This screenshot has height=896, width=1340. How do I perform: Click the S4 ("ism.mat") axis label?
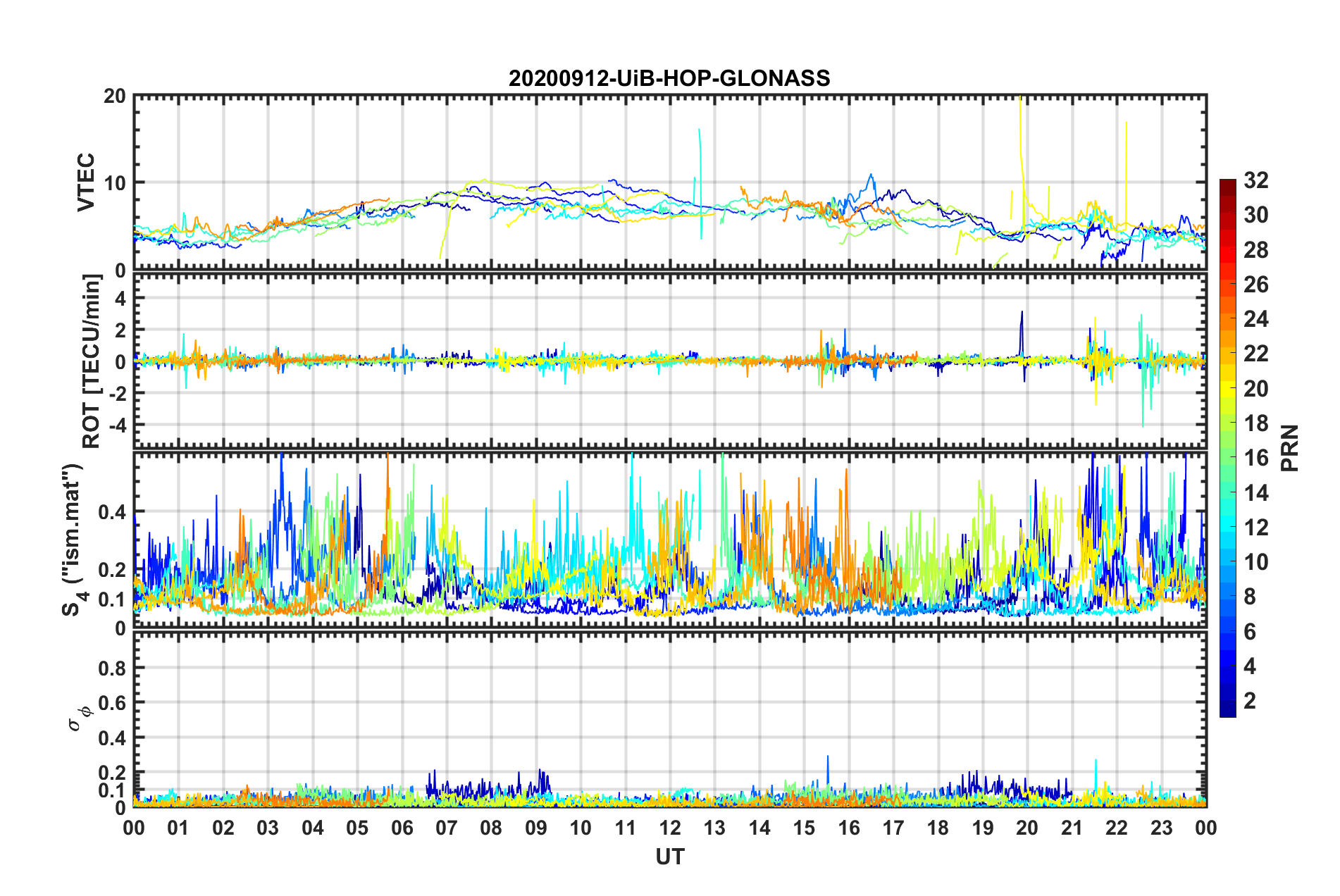[73, 540]
